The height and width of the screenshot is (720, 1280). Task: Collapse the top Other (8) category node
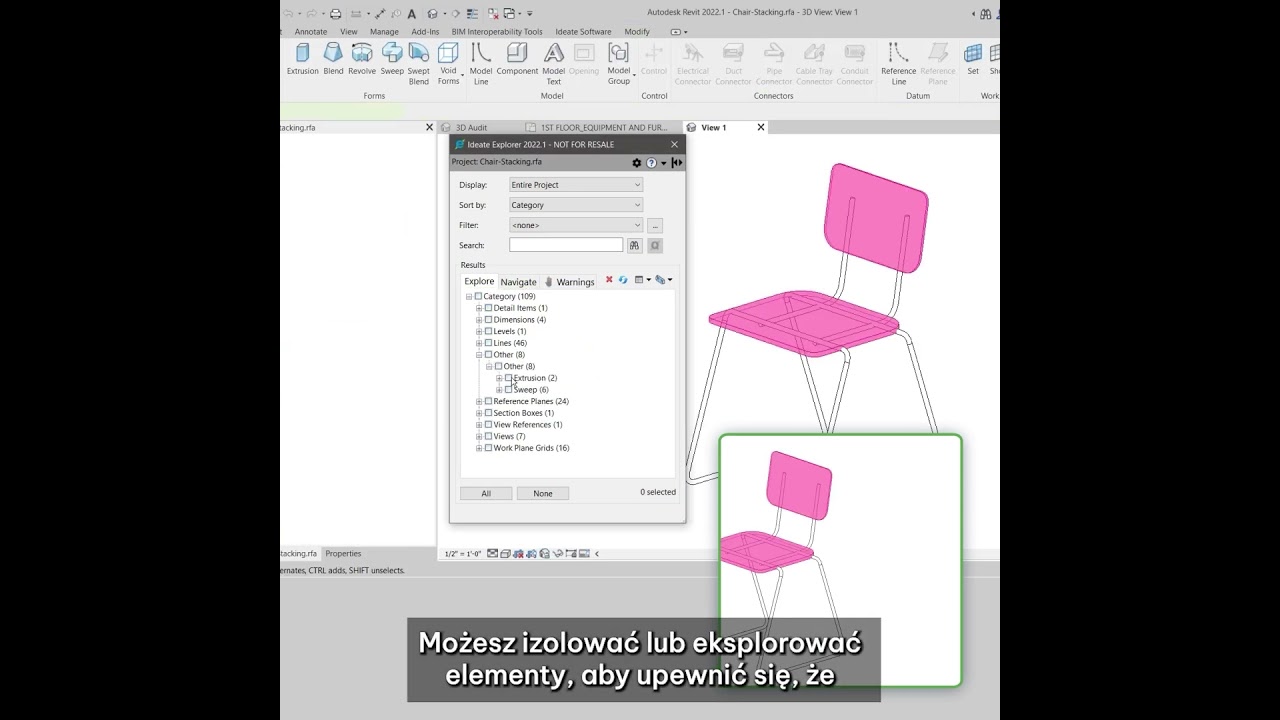pos(479,354)
